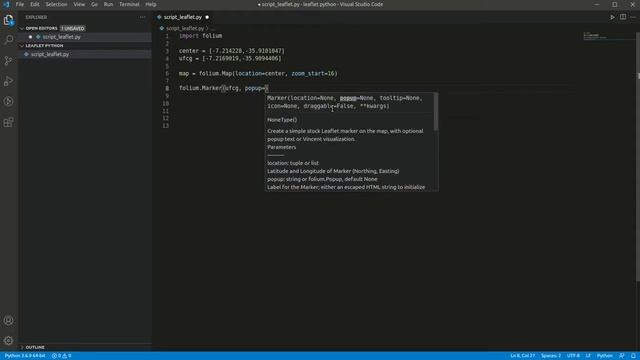Click the Ln 8, Col 27 cursor position indicator

(522, 356)
